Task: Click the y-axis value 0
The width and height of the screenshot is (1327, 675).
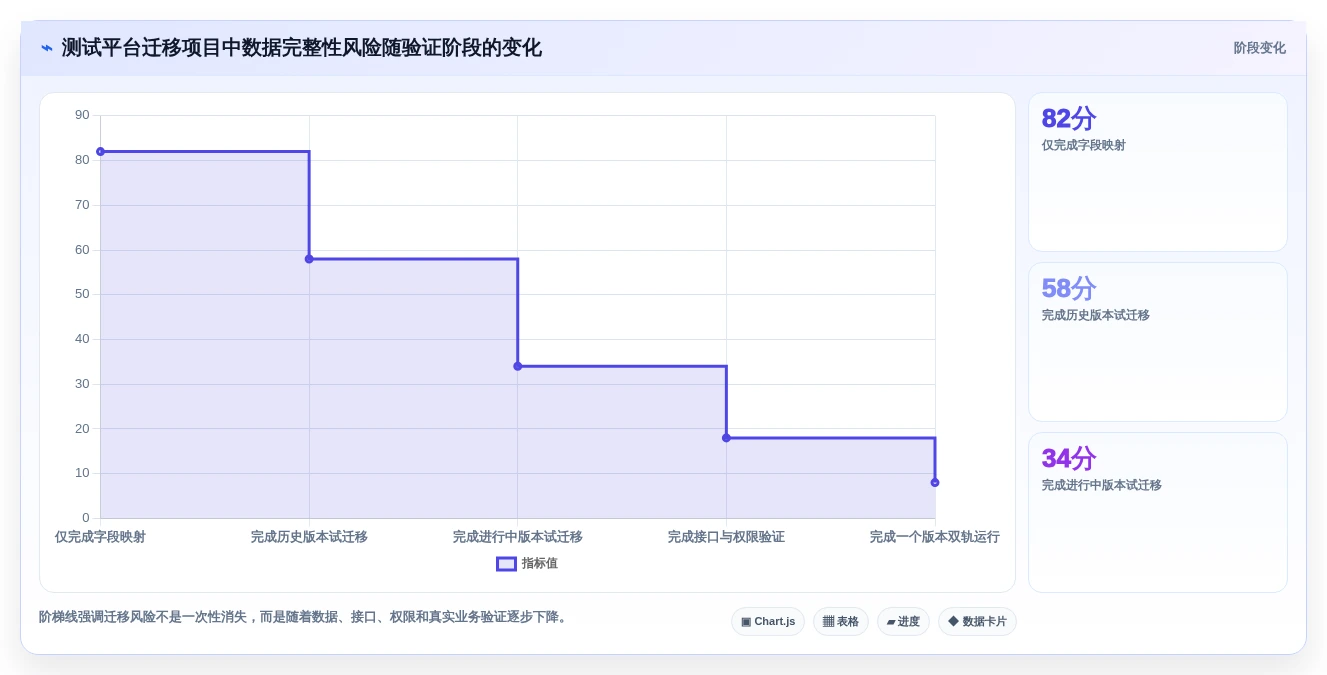Action: (x=86, y=518)
